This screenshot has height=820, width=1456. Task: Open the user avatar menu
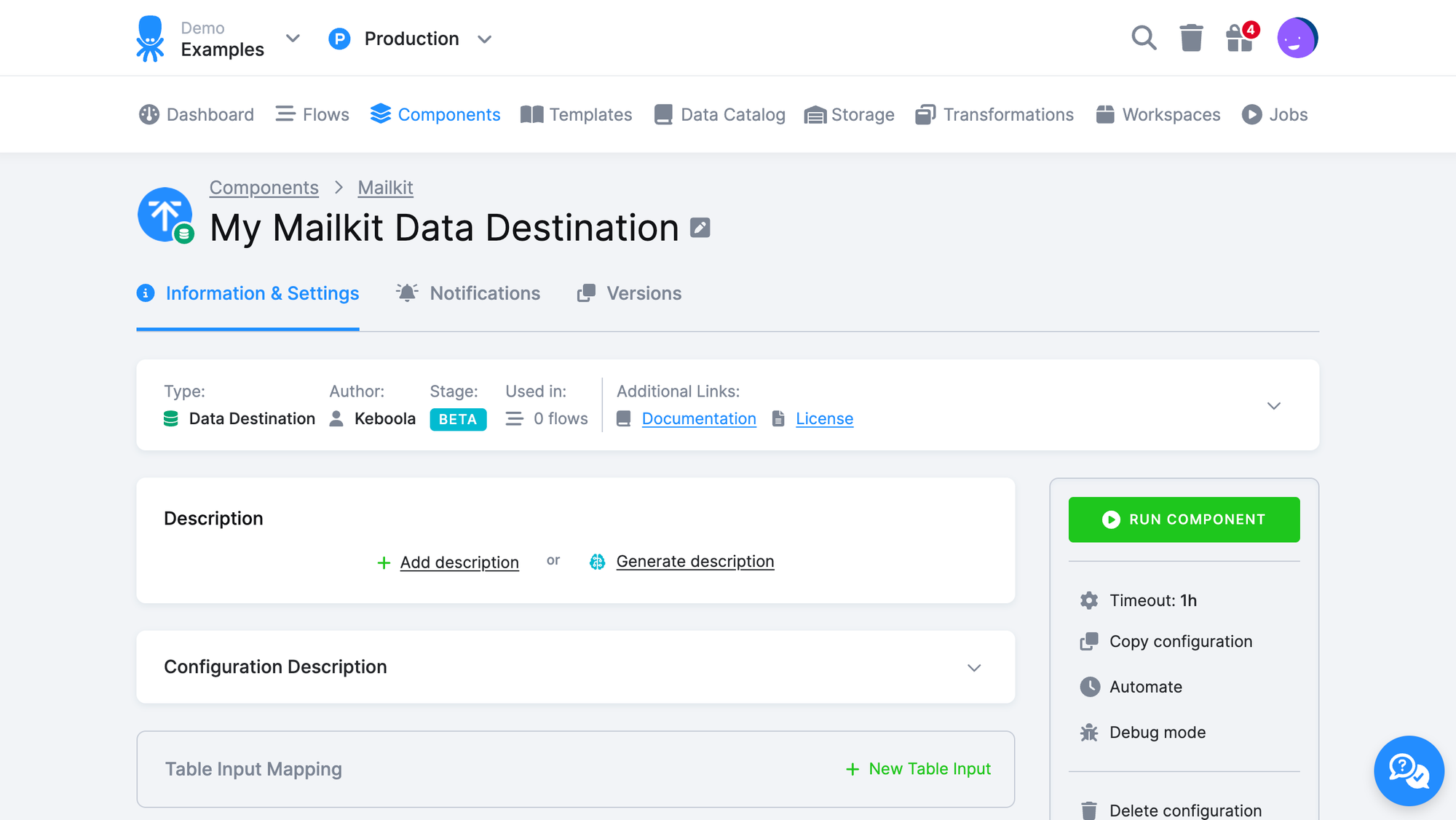[x=1297, y=38]
